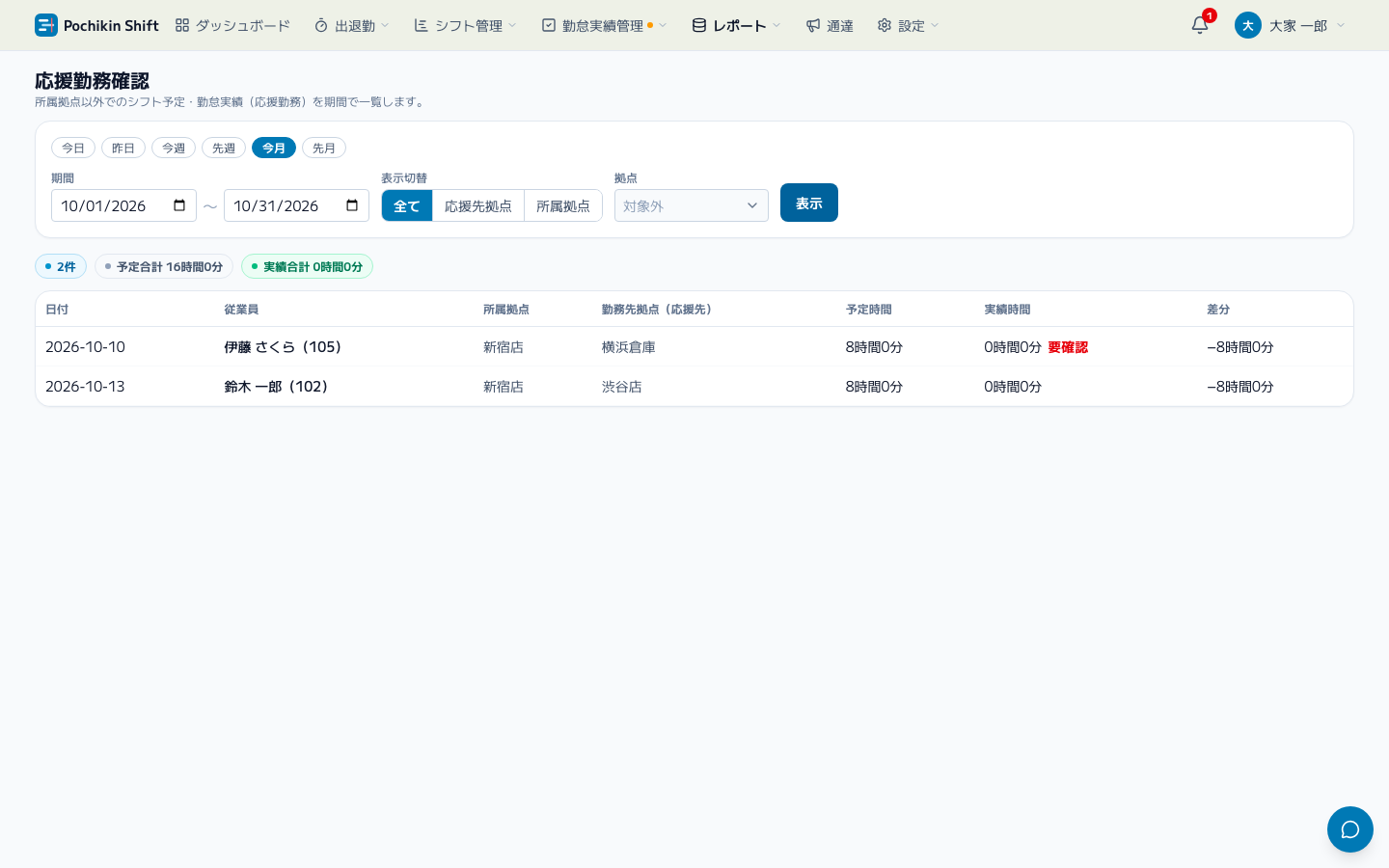
Task: Click employee 伊藤 さくら（105）
Action: point(285,347)
